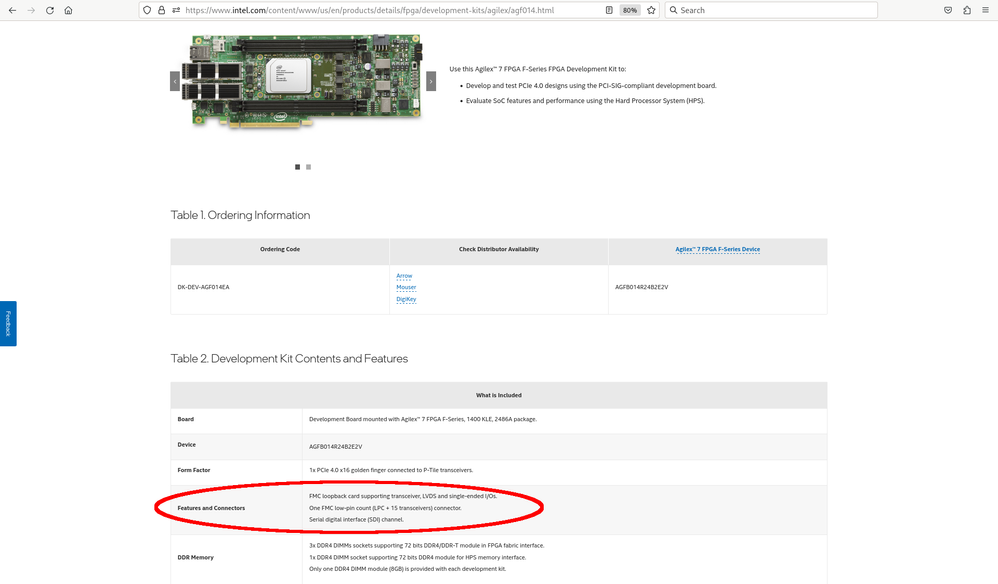The width and height of the screenshot is (998, 584).
Task: Click the FPGA development board photo
Action: click(x=302, y=81)
